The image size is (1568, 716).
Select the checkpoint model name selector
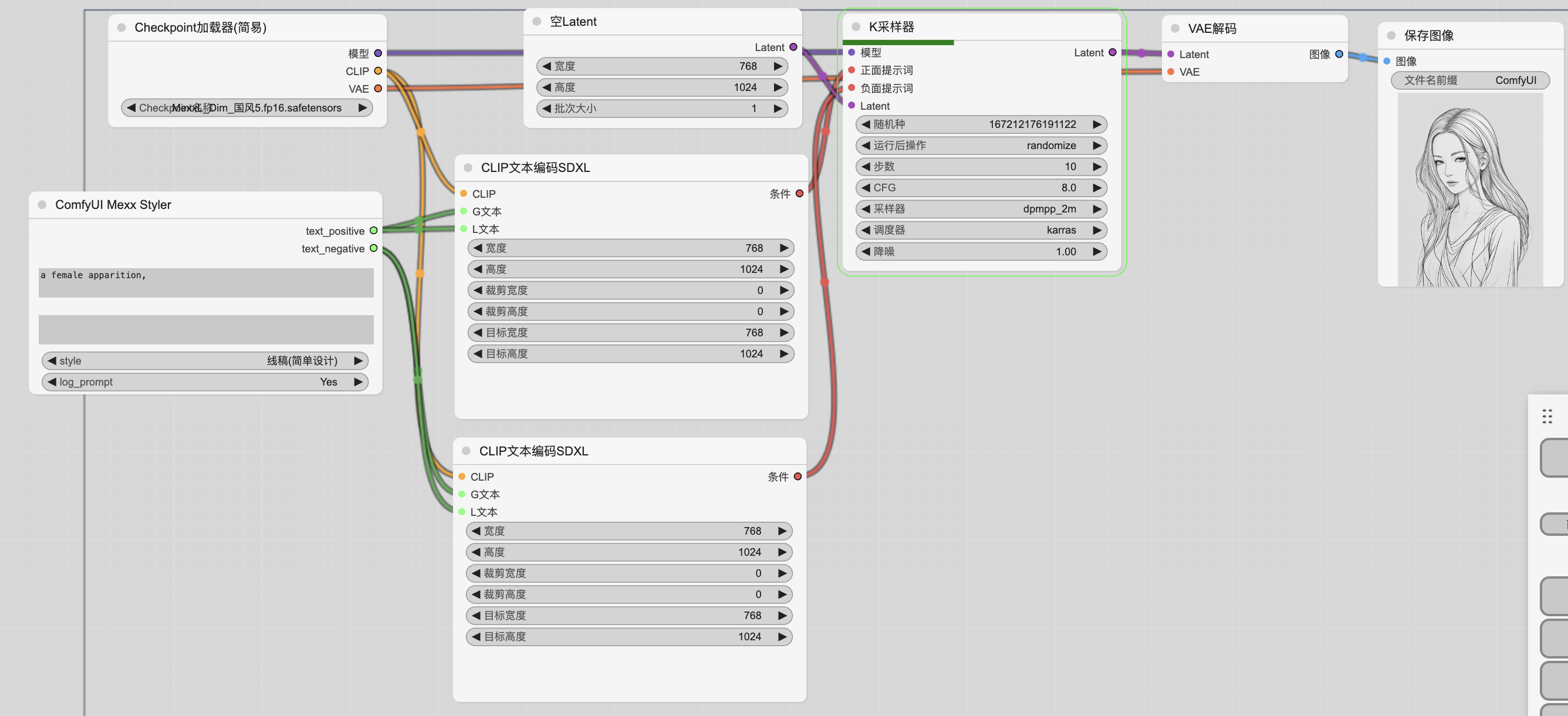[246, 108]
